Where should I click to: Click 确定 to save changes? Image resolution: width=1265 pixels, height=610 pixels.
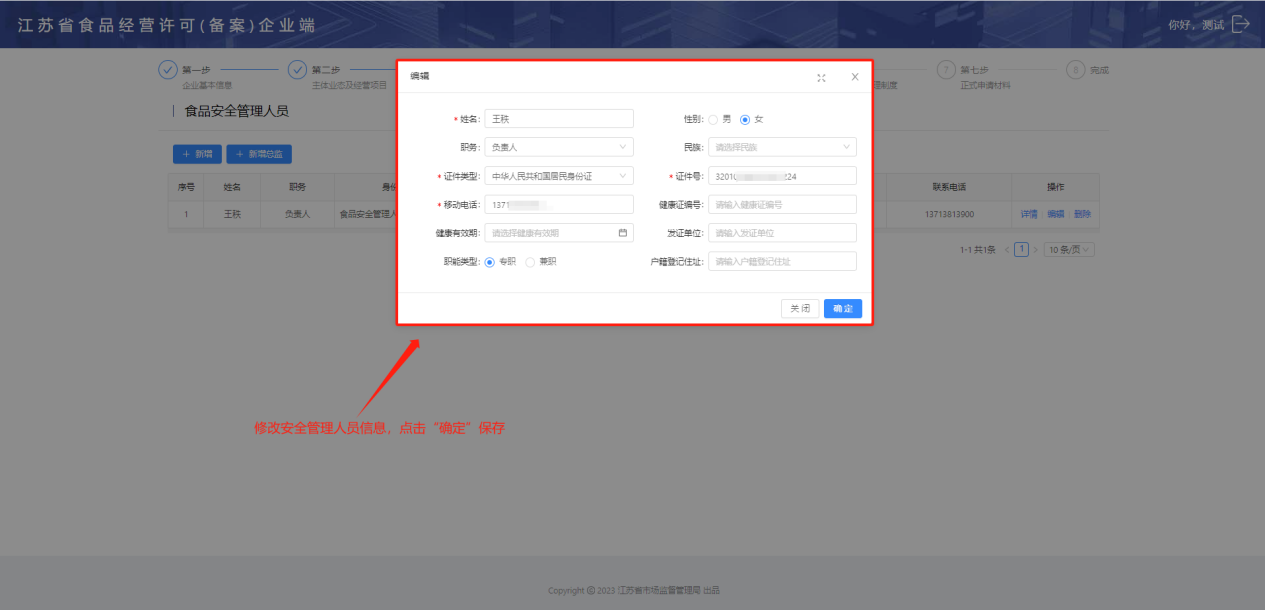(843, 309)
